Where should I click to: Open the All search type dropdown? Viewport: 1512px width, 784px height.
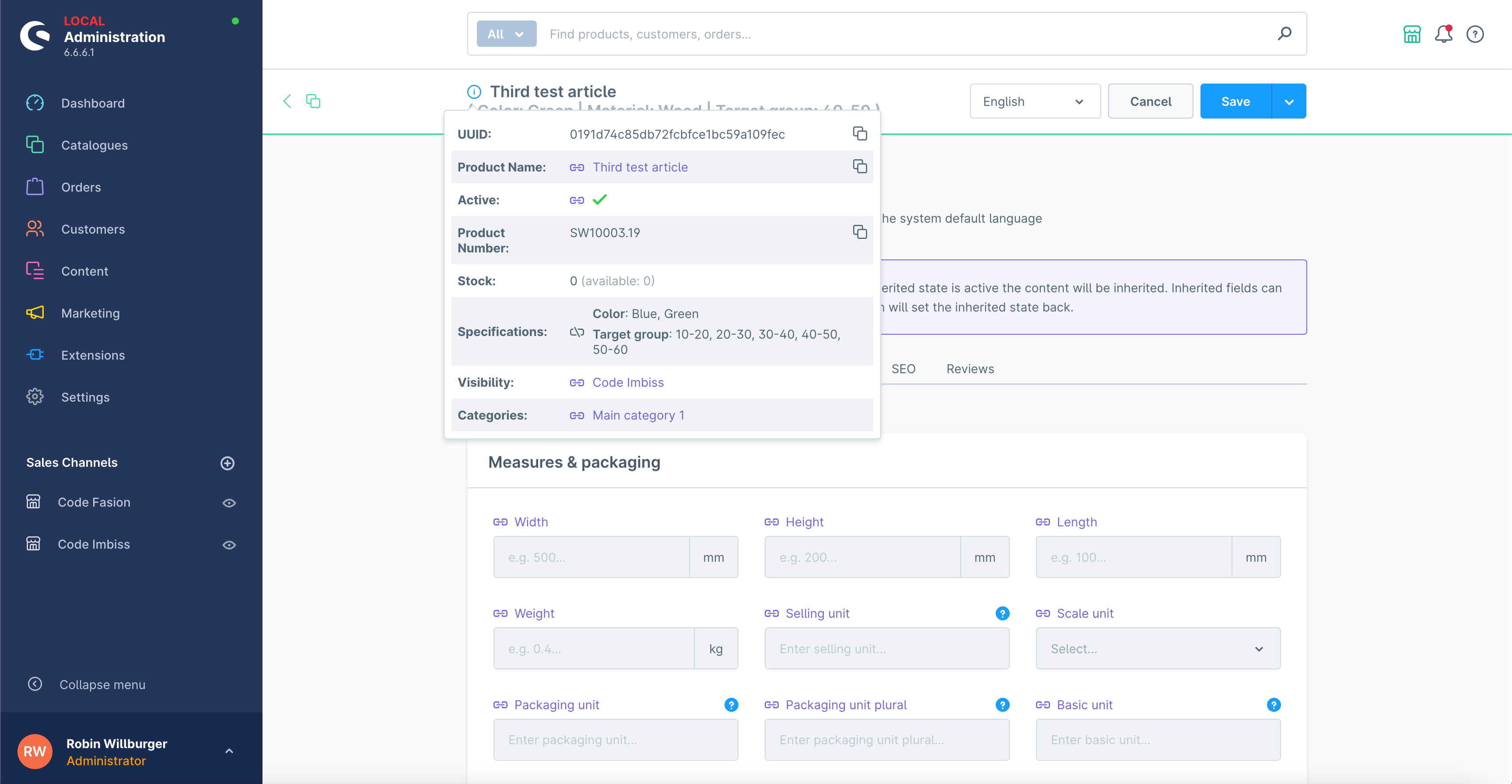[506, 34]
